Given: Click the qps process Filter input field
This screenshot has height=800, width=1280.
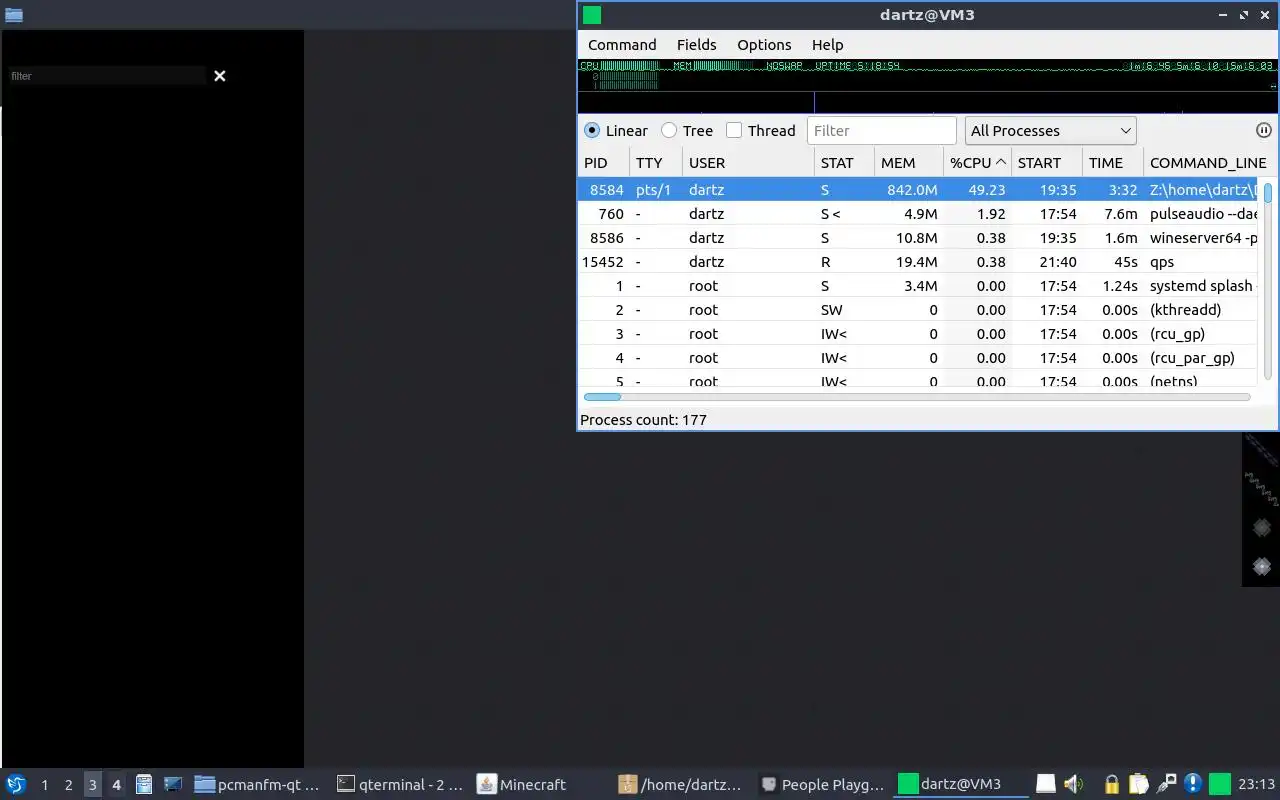Looking at the screenshot, I should pos(881,130).
